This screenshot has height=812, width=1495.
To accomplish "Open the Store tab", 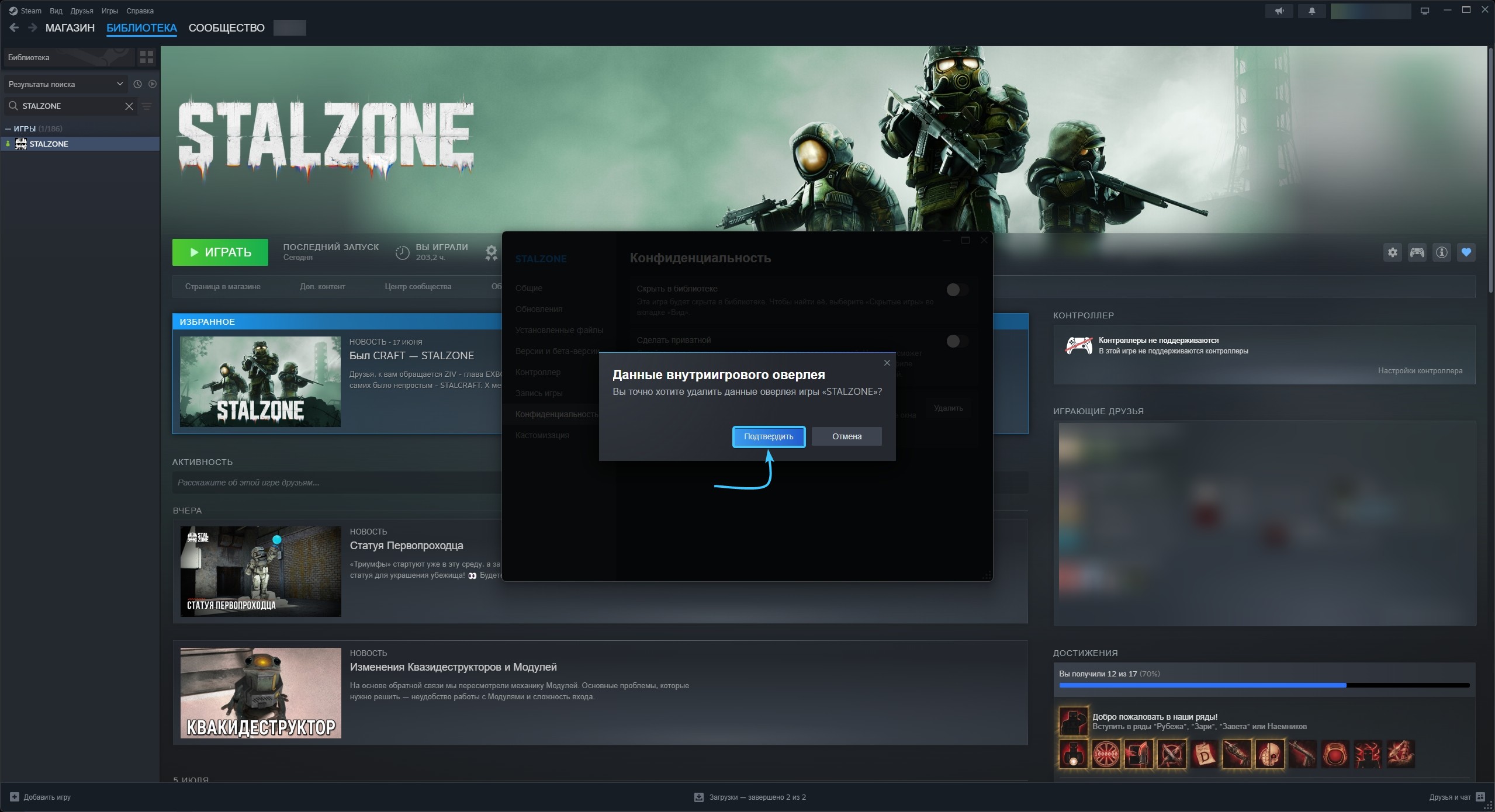I will click(x=70, y=28).
